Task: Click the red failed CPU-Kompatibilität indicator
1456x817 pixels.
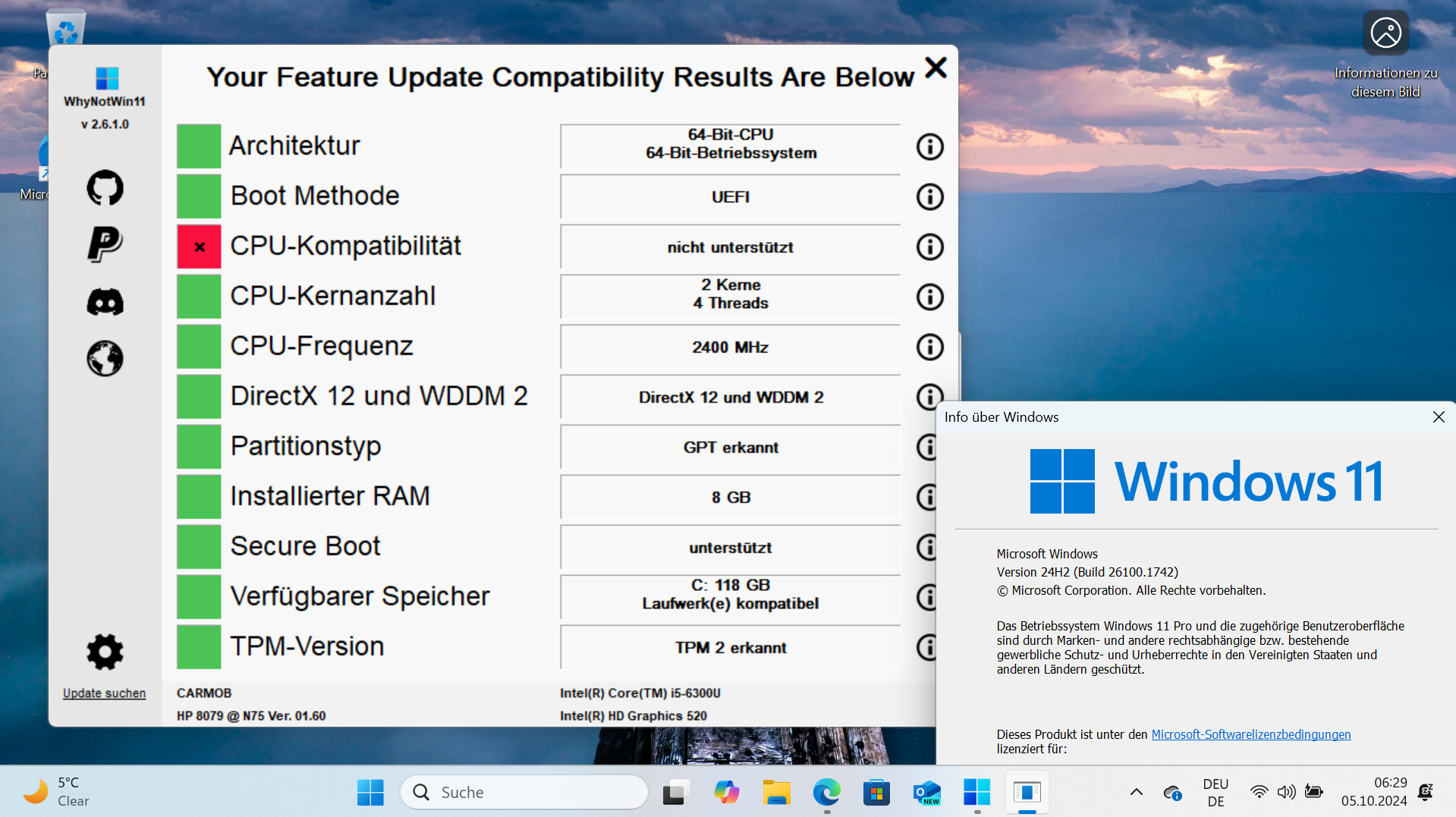Action: click(x=199, y=247)
